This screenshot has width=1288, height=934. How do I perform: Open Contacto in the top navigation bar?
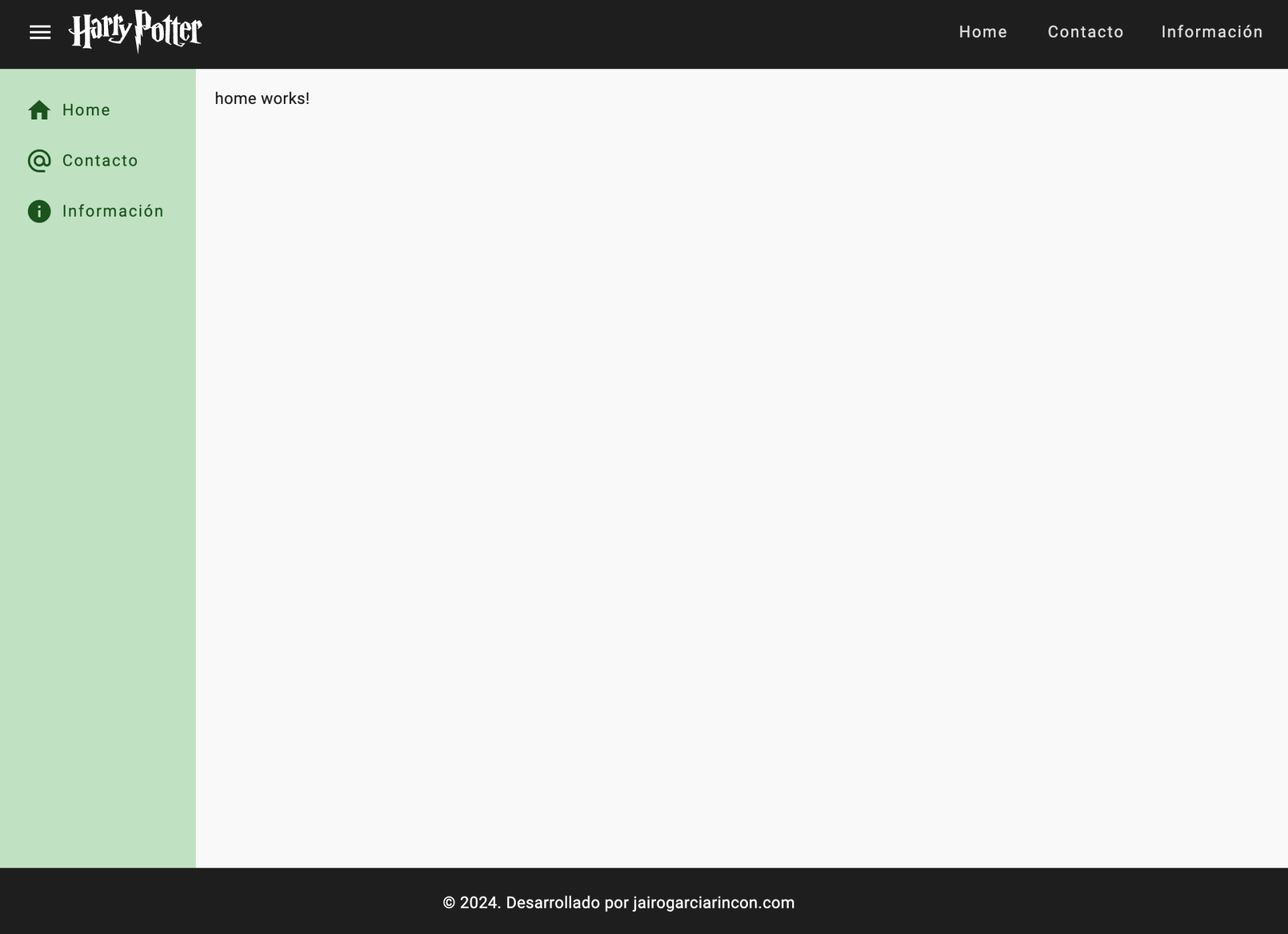(x=1085, y=32)
